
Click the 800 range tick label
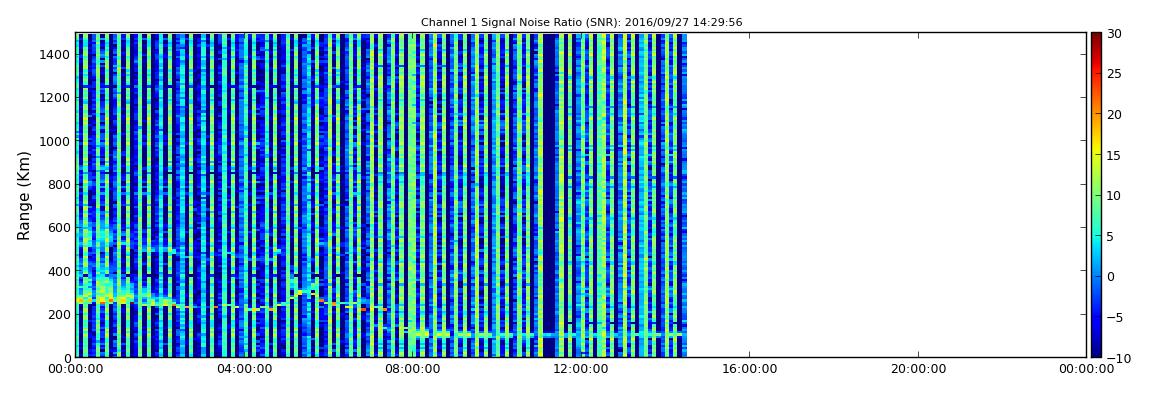tap(59, 184)
